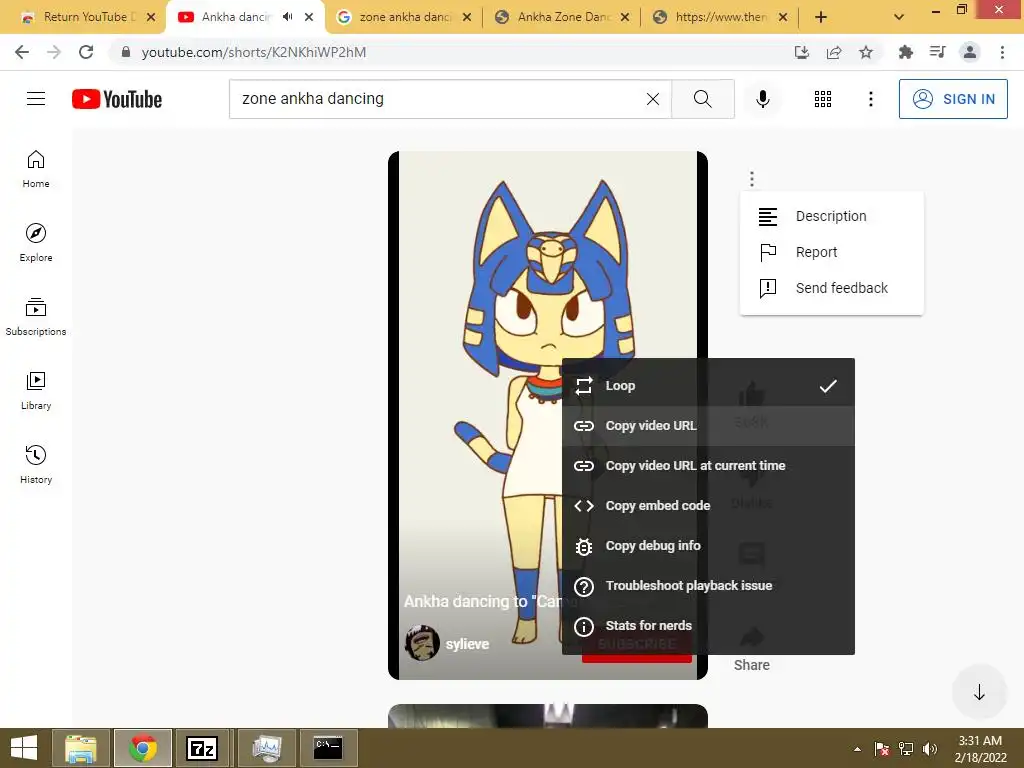Image resolution: width=1024 pixels, height=768 pixels.
Task: Select Stats for nerds
Action: [708, 626]
